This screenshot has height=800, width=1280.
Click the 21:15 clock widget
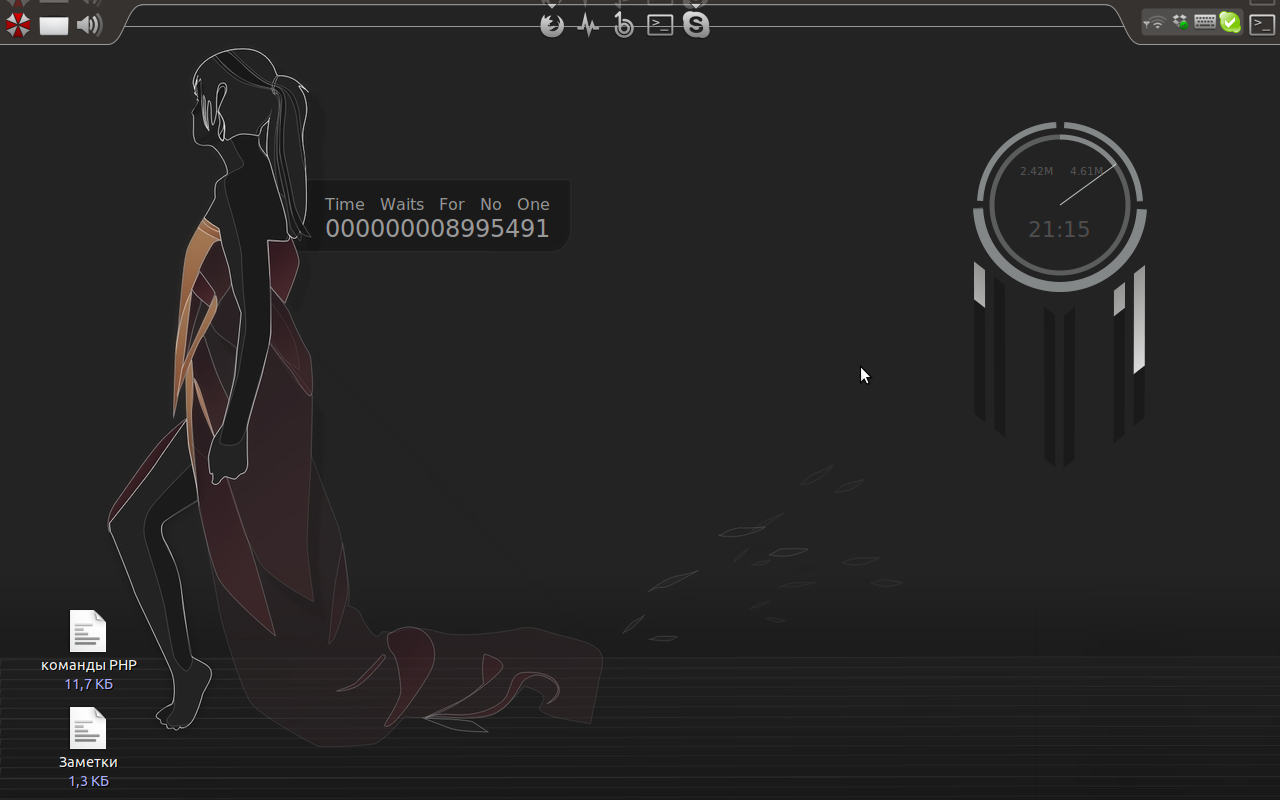(x=1059, y=229)
